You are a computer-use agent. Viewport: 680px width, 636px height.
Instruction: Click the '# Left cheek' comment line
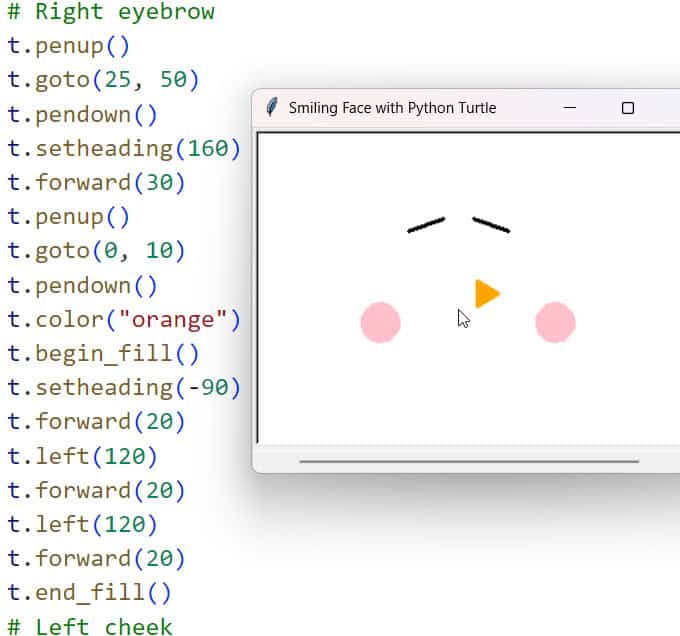coord(89,626)
